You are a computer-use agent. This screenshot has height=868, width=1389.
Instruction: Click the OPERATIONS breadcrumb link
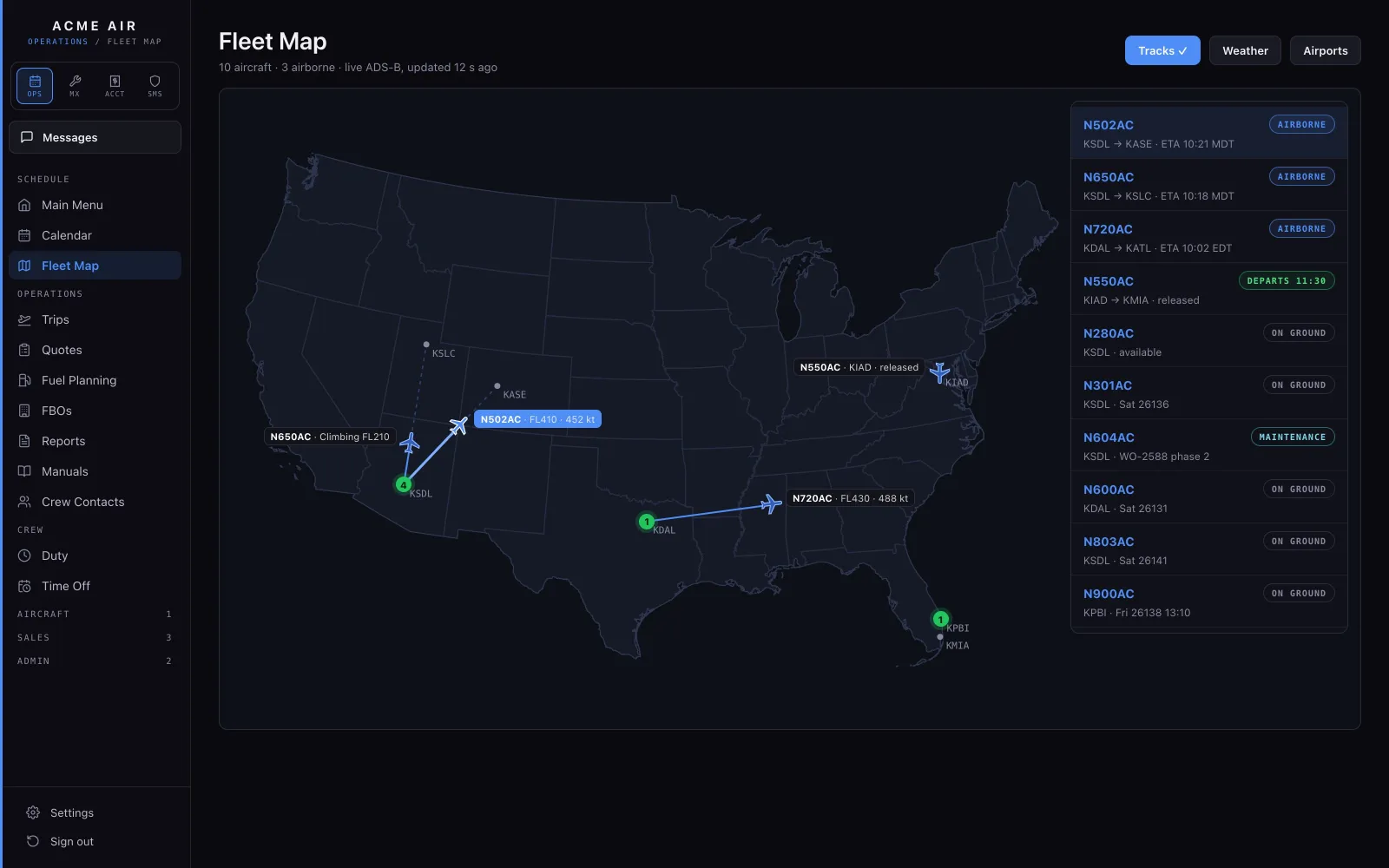57,42
